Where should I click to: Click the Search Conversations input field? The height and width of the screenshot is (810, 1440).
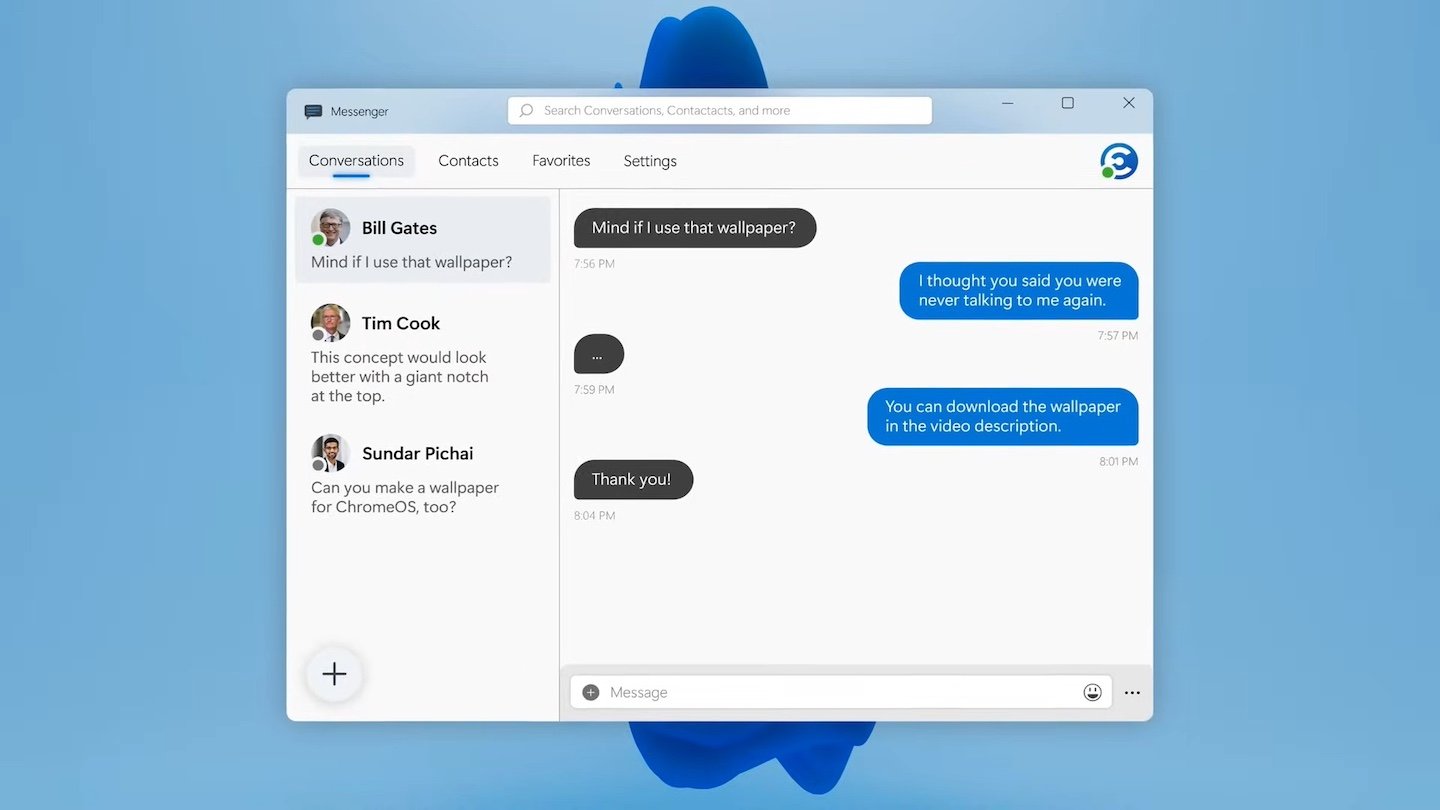[720, 111]
